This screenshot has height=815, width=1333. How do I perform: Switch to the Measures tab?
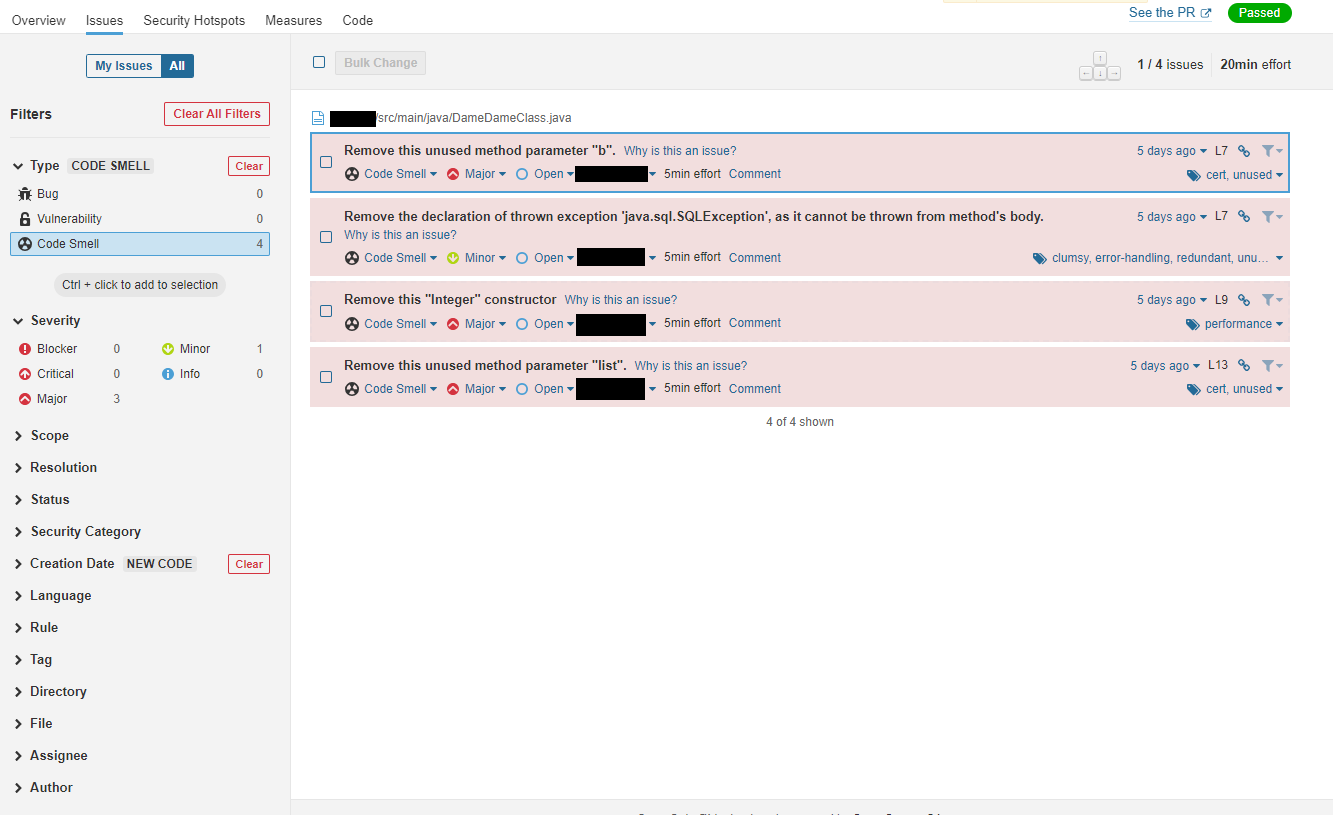[x=293, y=20]
